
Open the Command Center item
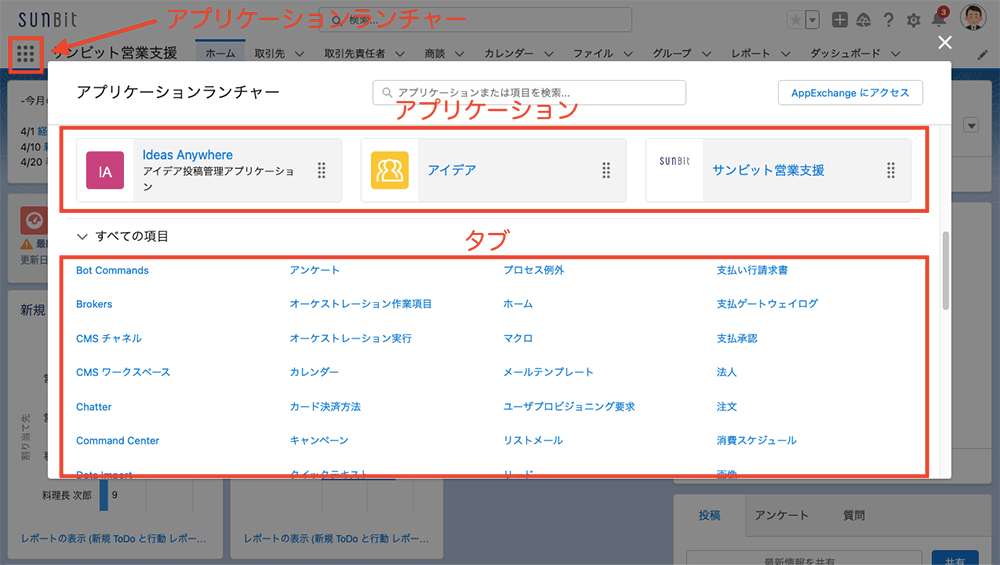[x=117, y=441]
